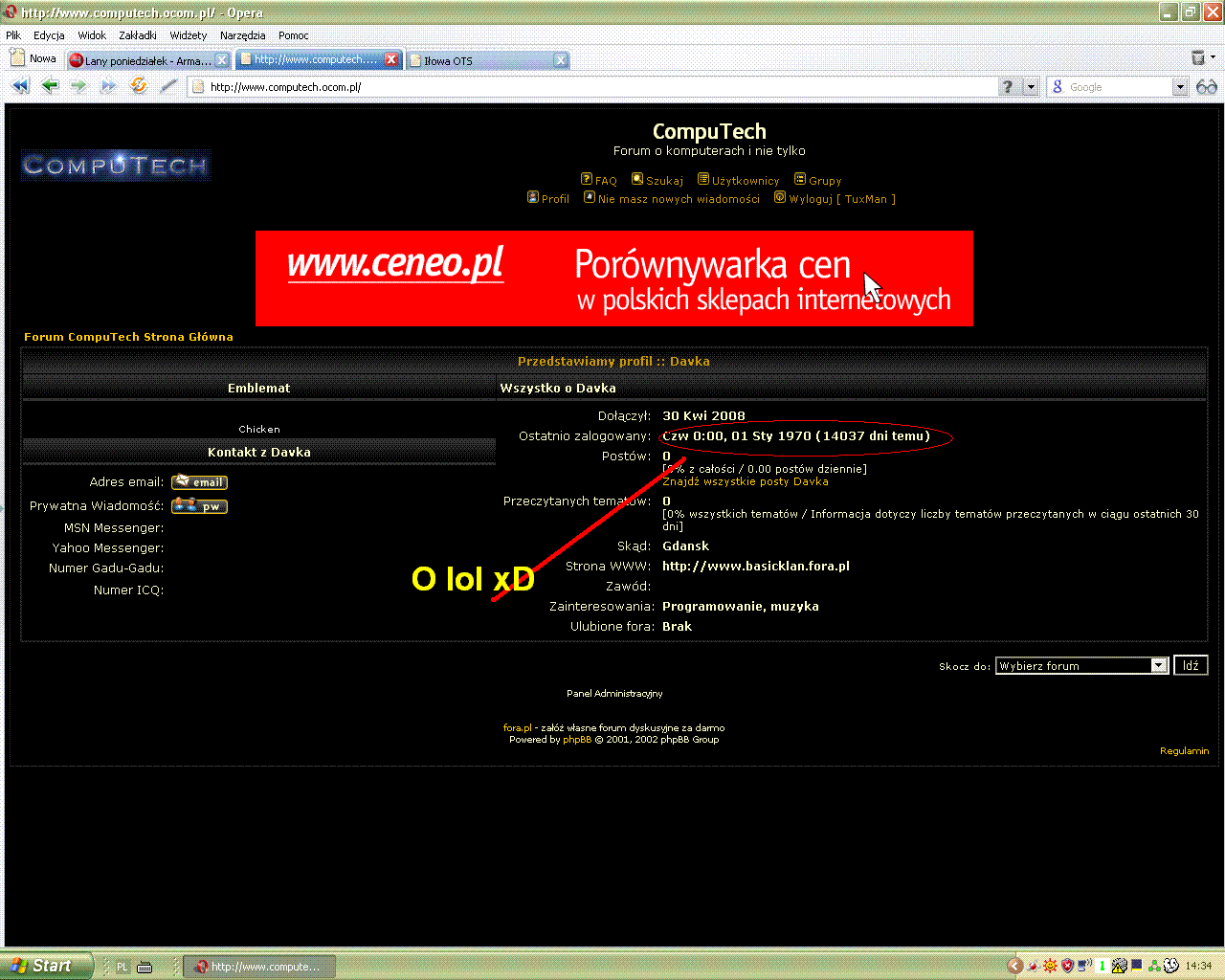
Task: Click the Idź button
Action: (1191, 666)
